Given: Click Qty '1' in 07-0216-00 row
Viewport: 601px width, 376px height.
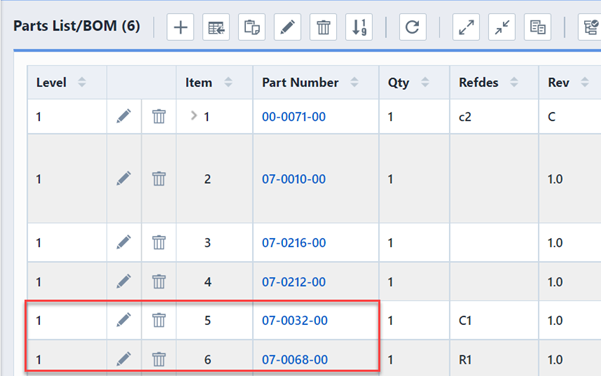Looking at the screenshot, I should point(390,243).
